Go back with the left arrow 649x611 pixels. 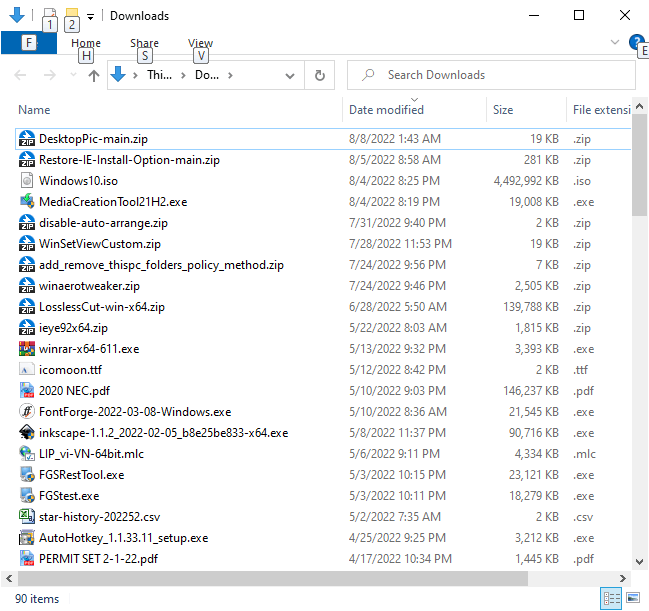20,75
